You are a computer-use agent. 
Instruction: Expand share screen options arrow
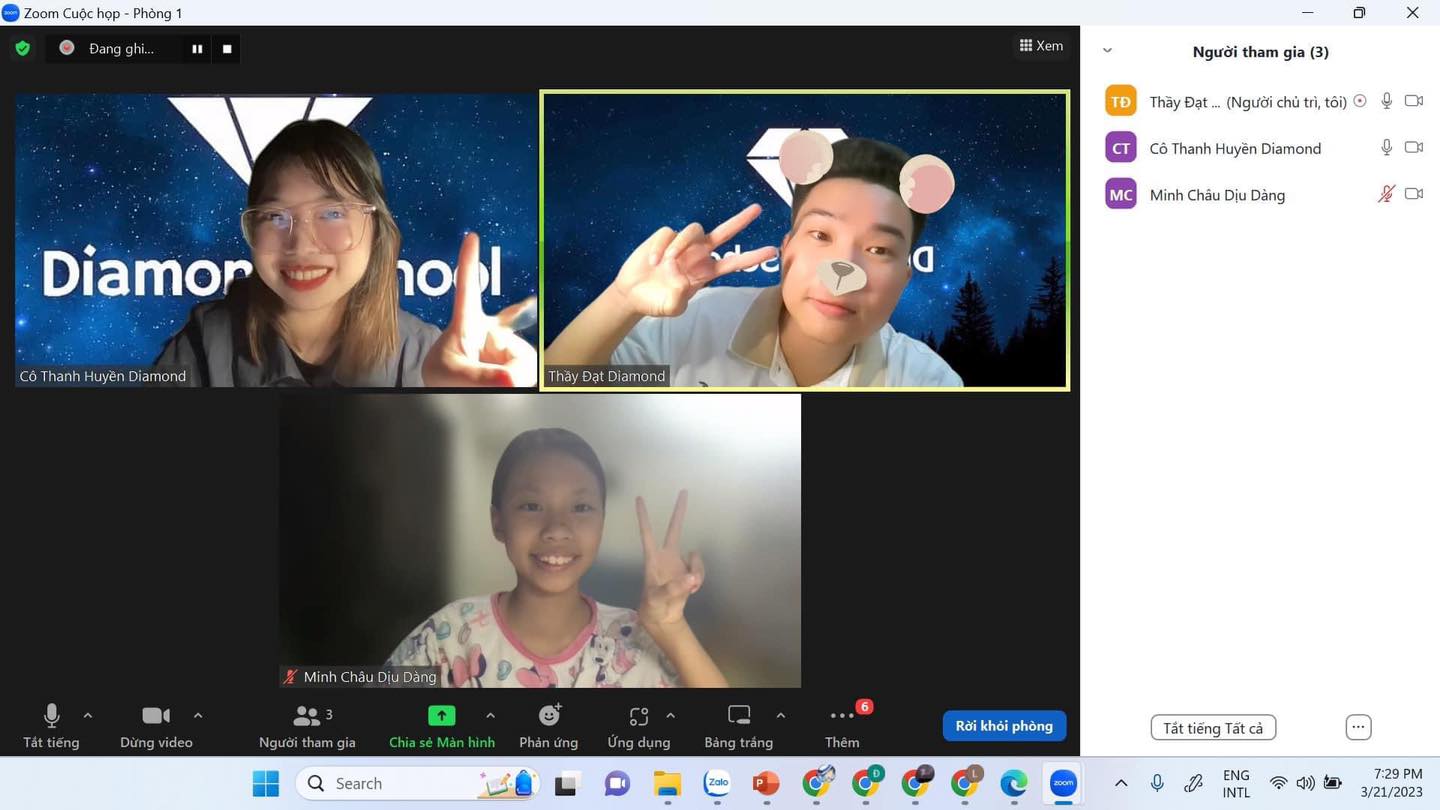pyautogui.click(x=490, y=716)
